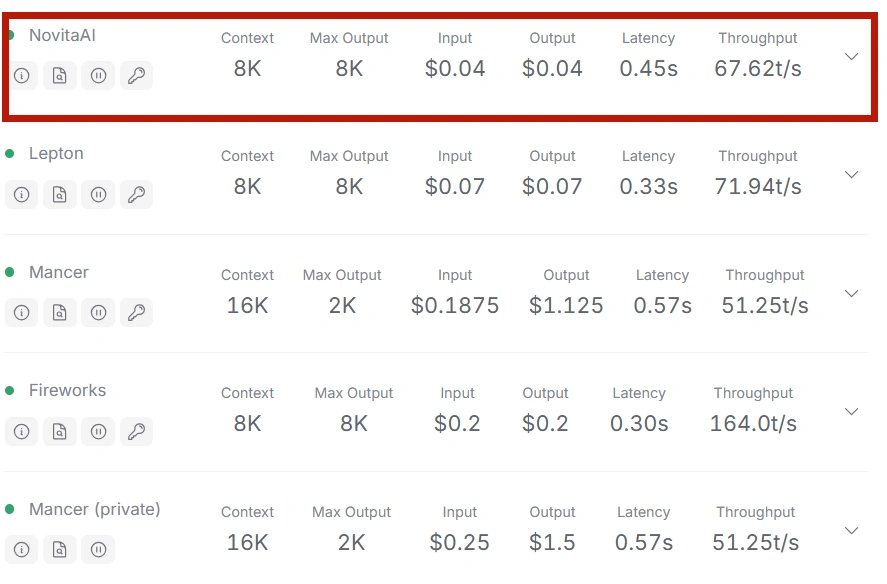Click the key icon under Fireworks
Image resolution: width=887 pixels, height=584 pixels.
click(x=136, y=432)
